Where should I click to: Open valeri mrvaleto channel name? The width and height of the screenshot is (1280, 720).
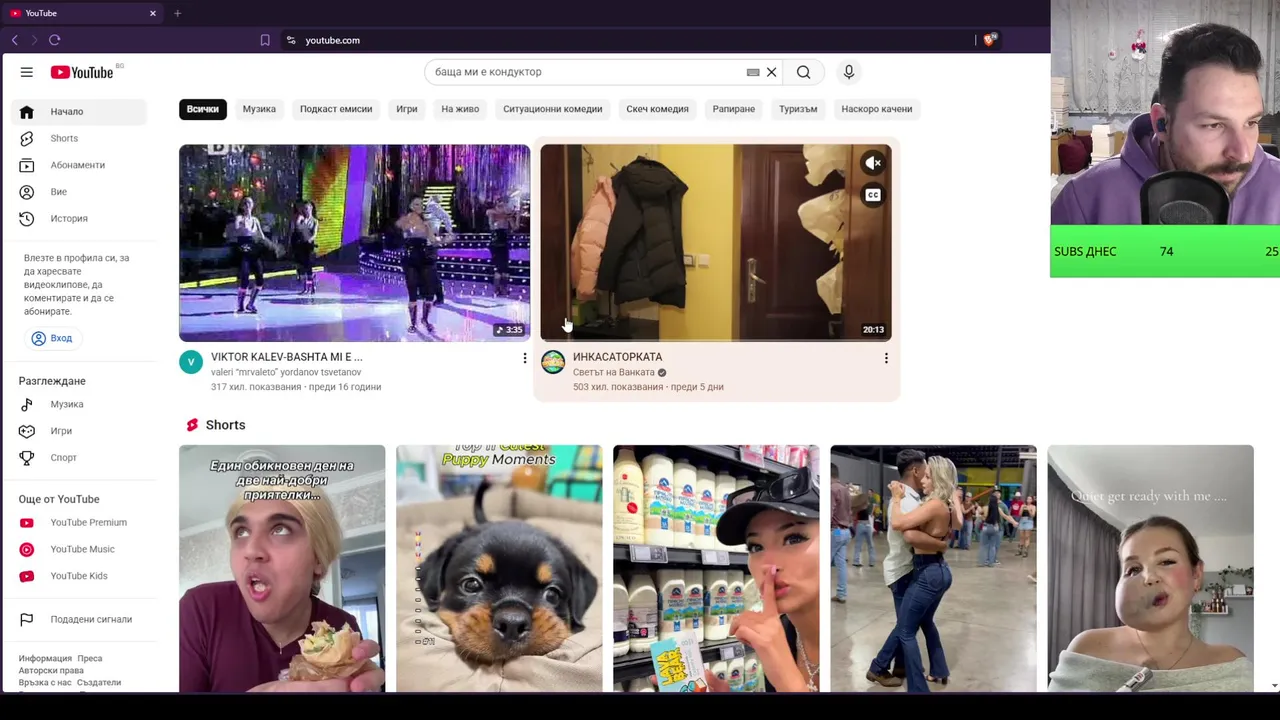286,372
